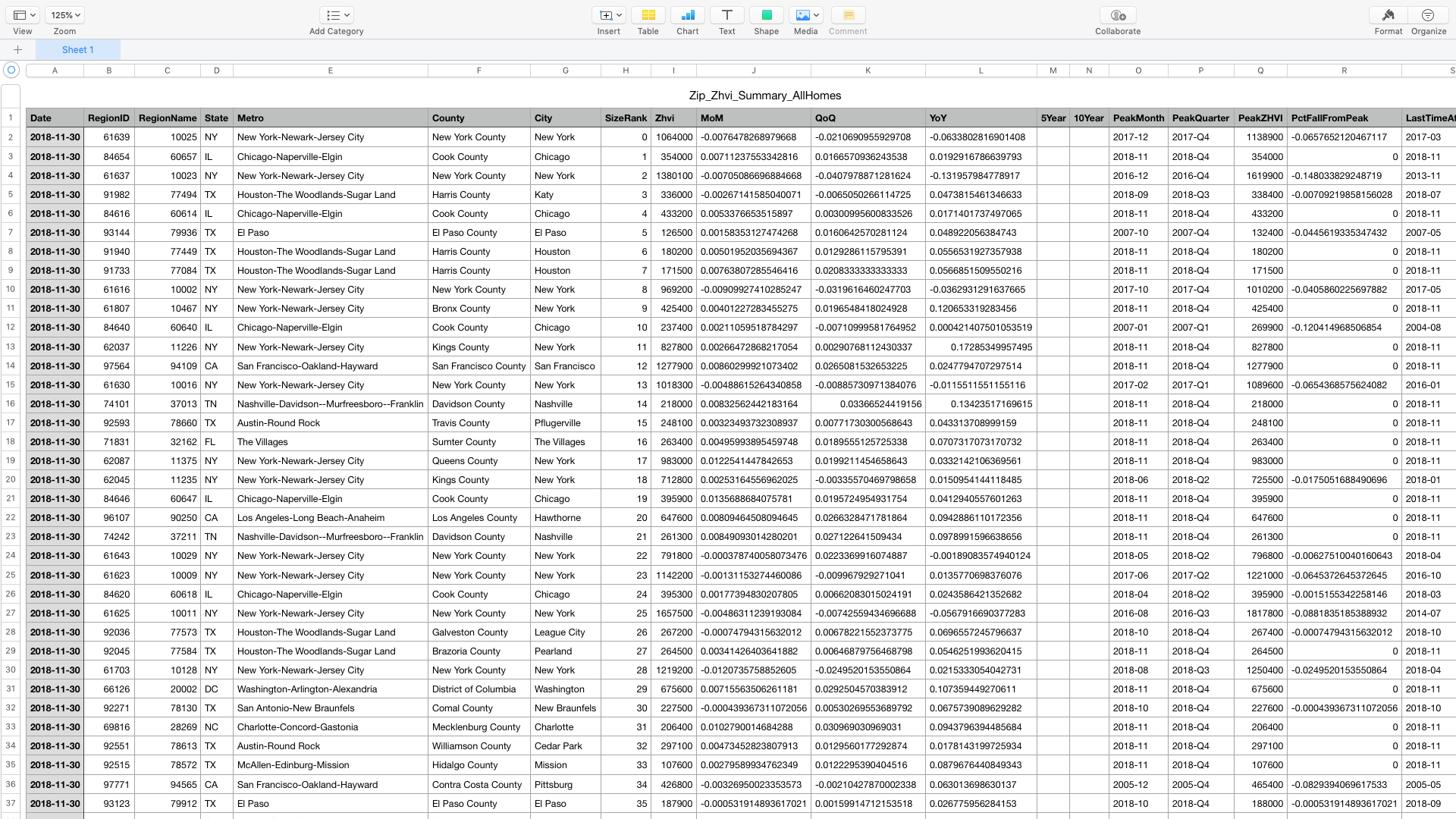
Task: Switch to Sheet 1 tab
Action: (x=78, y=49)
